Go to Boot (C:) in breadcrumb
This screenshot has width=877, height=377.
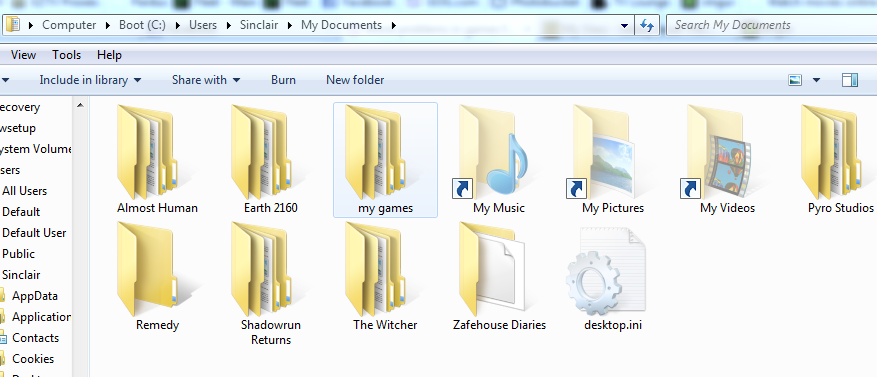tap(142, 25)
